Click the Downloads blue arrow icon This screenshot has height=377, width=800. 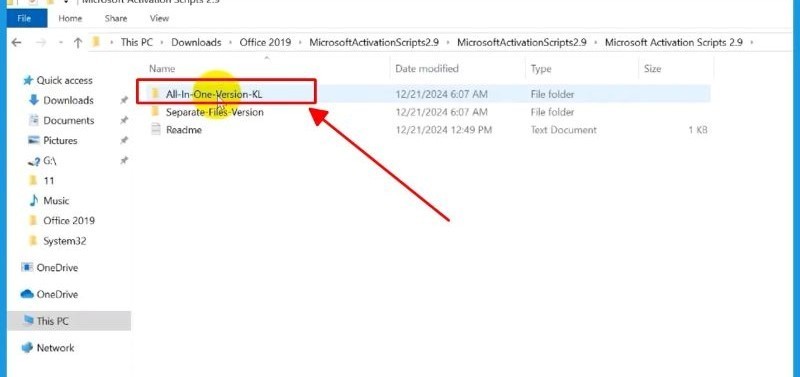pyautogui.click(x=34, y=100)
